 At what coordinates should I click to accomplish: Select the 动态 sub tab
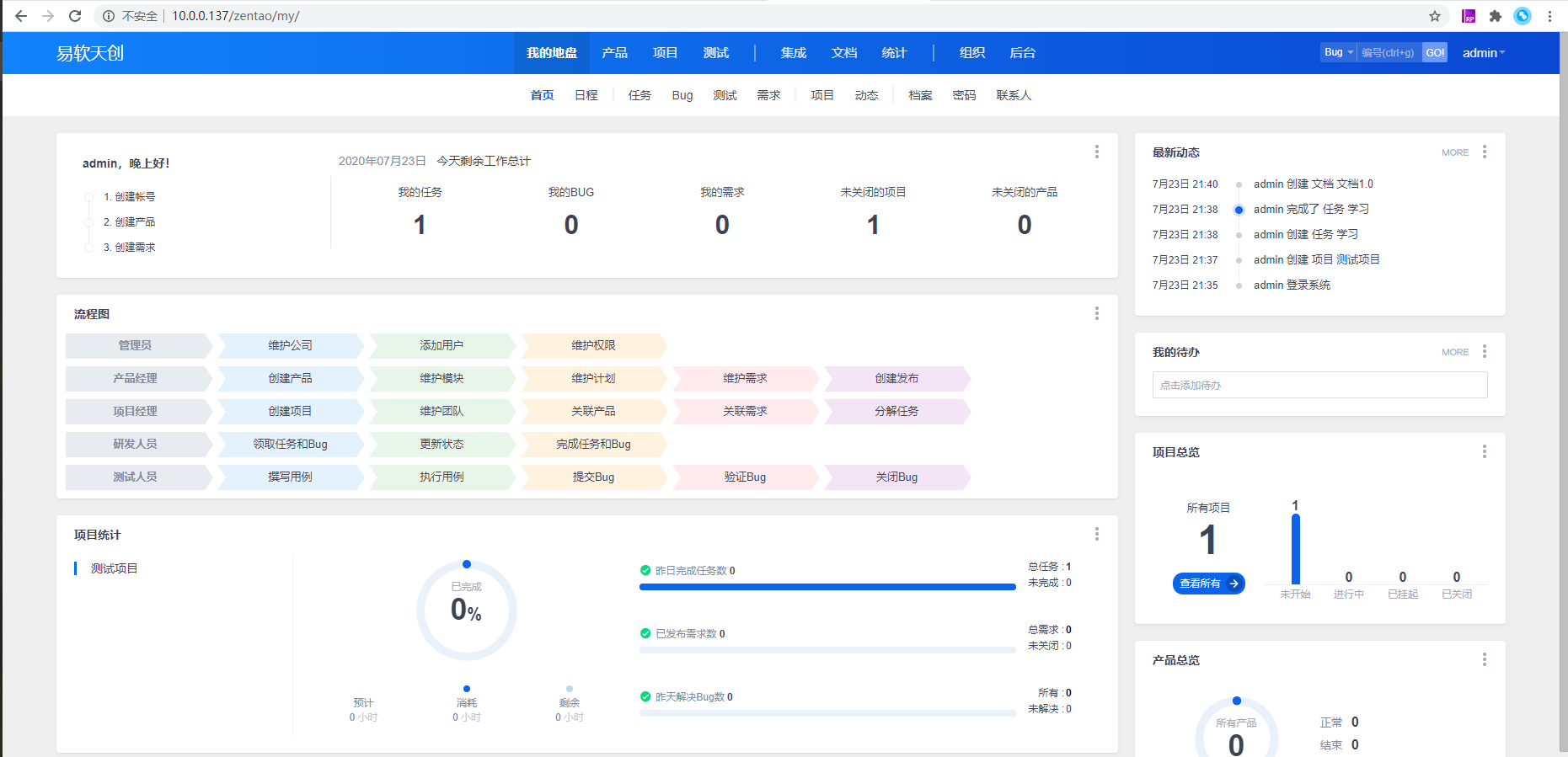coord(866,95)
